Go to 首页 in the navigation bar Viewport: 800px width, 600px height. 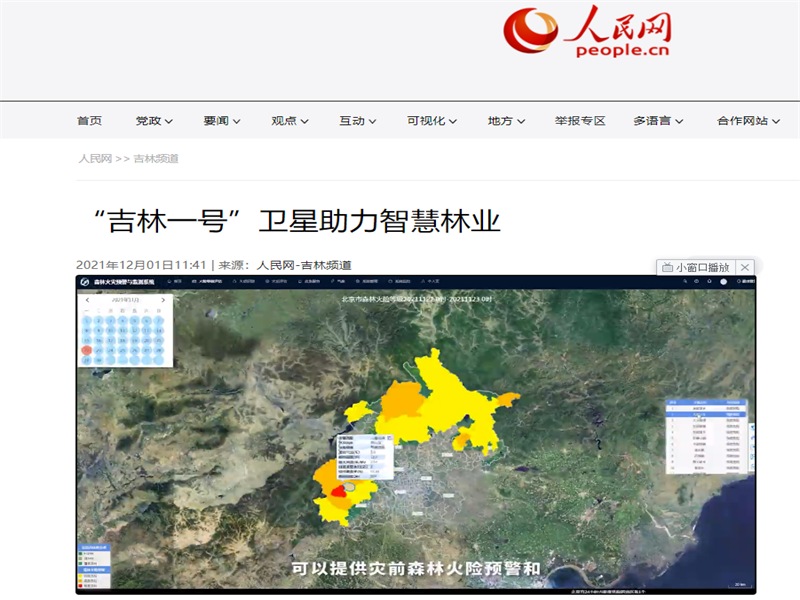pyautogui.click(x=89, y=121)
